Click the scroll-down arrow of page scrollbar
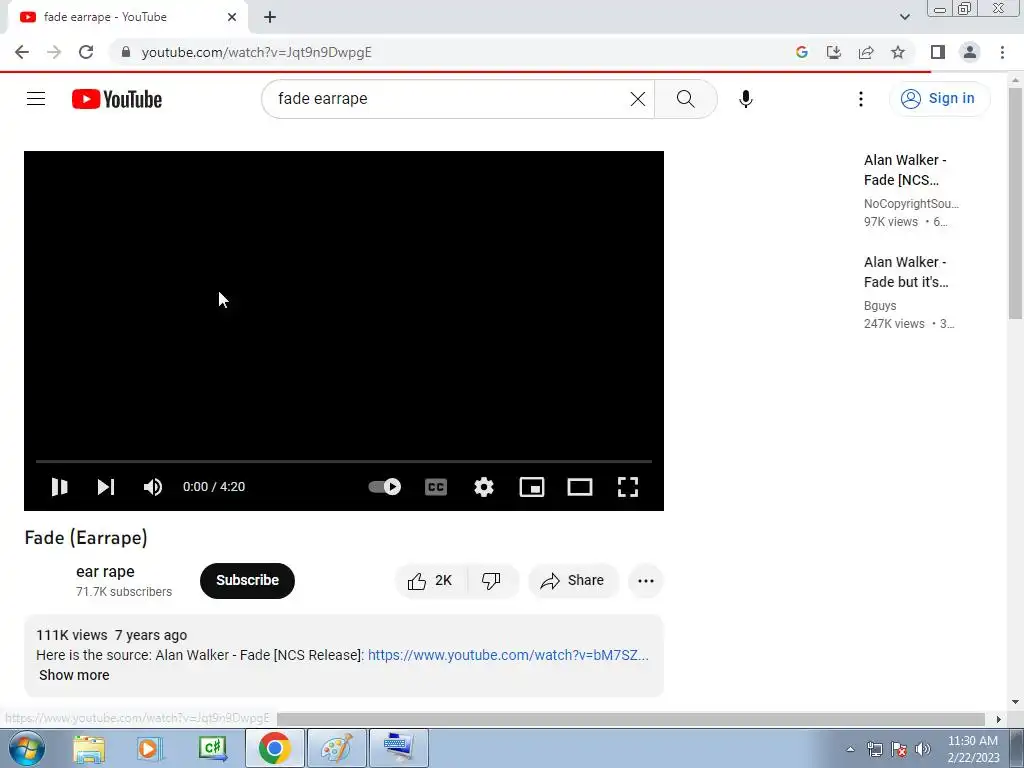 pyautogui.click(x=1015, y=703)
